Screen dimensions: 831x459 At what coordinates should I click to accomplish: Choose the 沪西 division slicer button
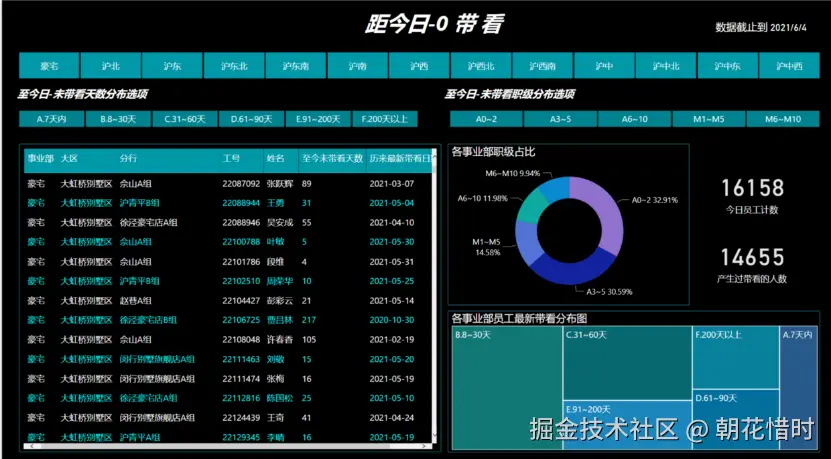coord(419,66)
